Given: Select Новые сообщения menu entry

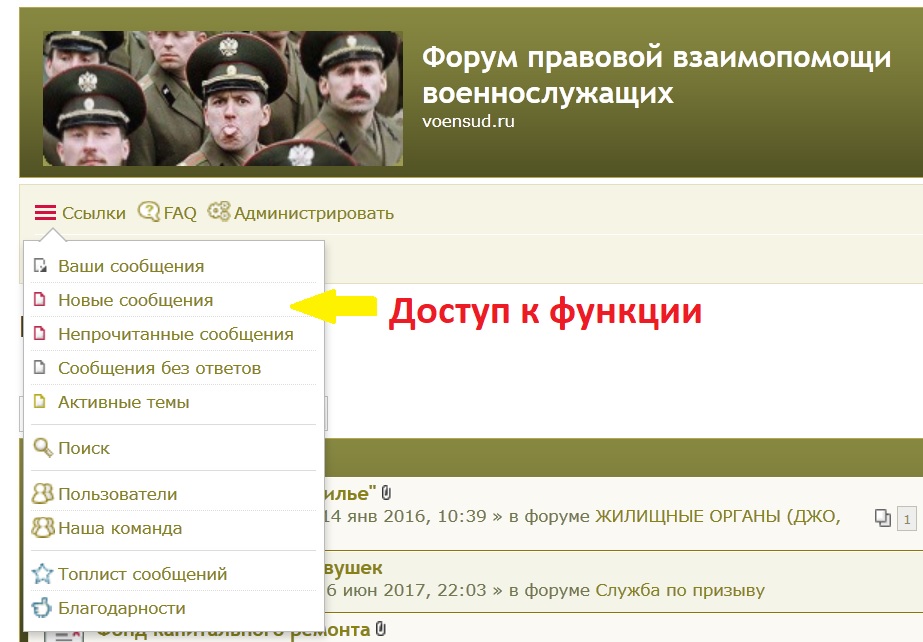Looking at the screenshot, I should pyautogui.click(x=135, y=300).
